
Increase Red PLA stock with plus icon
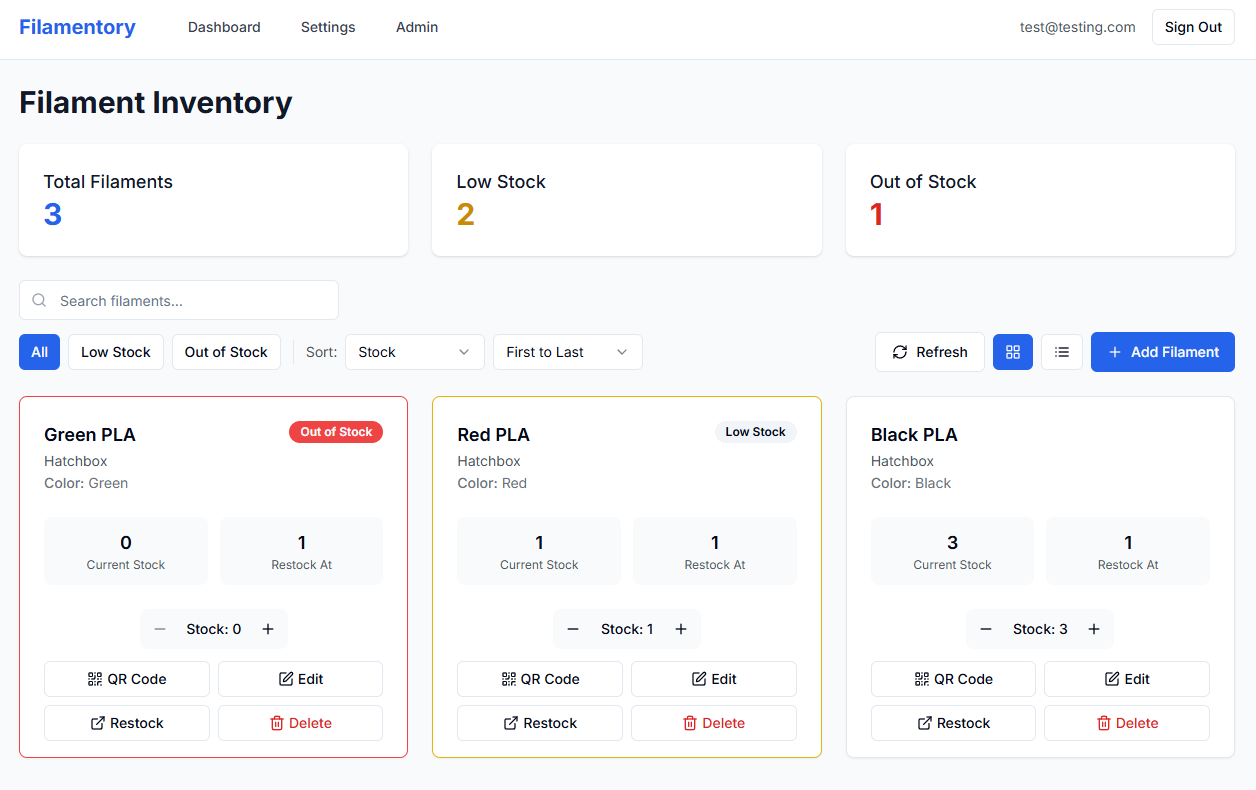681,629
